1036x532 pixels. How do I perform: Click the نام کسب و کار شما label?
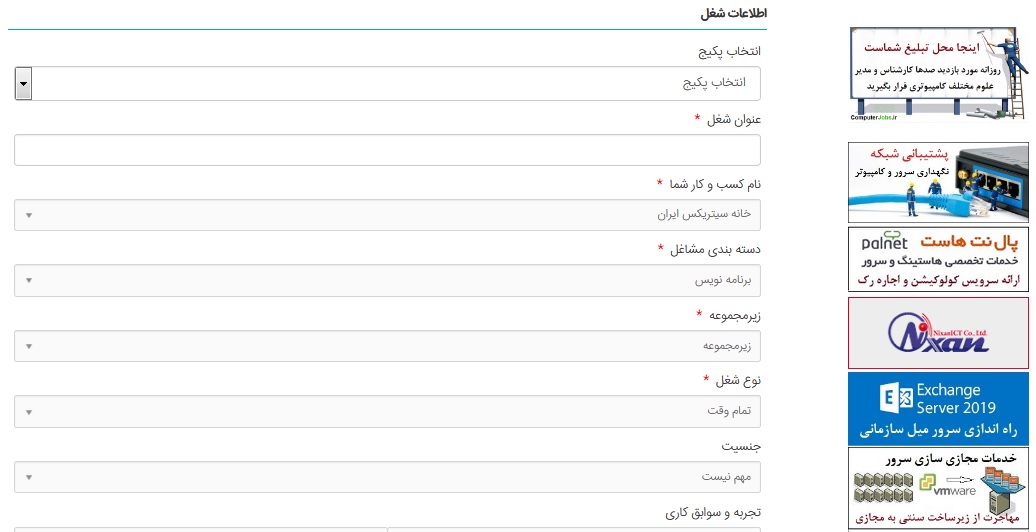tap(716, 184)
